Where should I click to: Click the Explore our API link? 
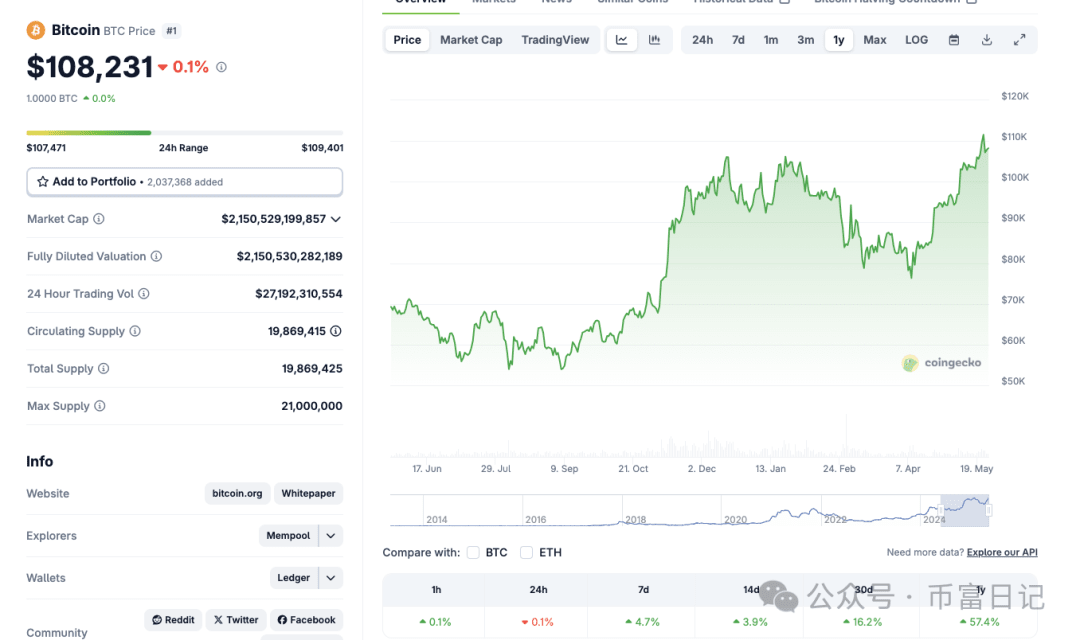(x=1001, y=551)
